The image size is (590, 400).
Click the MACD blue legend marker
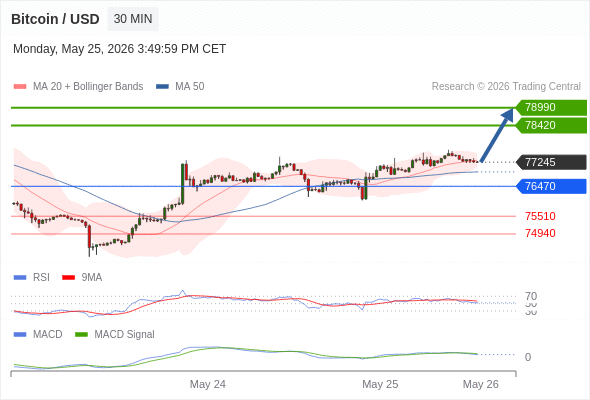(x=20, y=335)
